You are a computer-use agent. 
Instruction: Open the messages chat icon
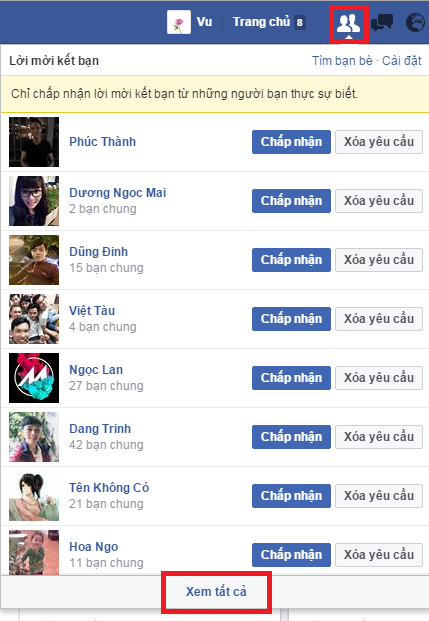pyautogui.click(x=382, y=23)
